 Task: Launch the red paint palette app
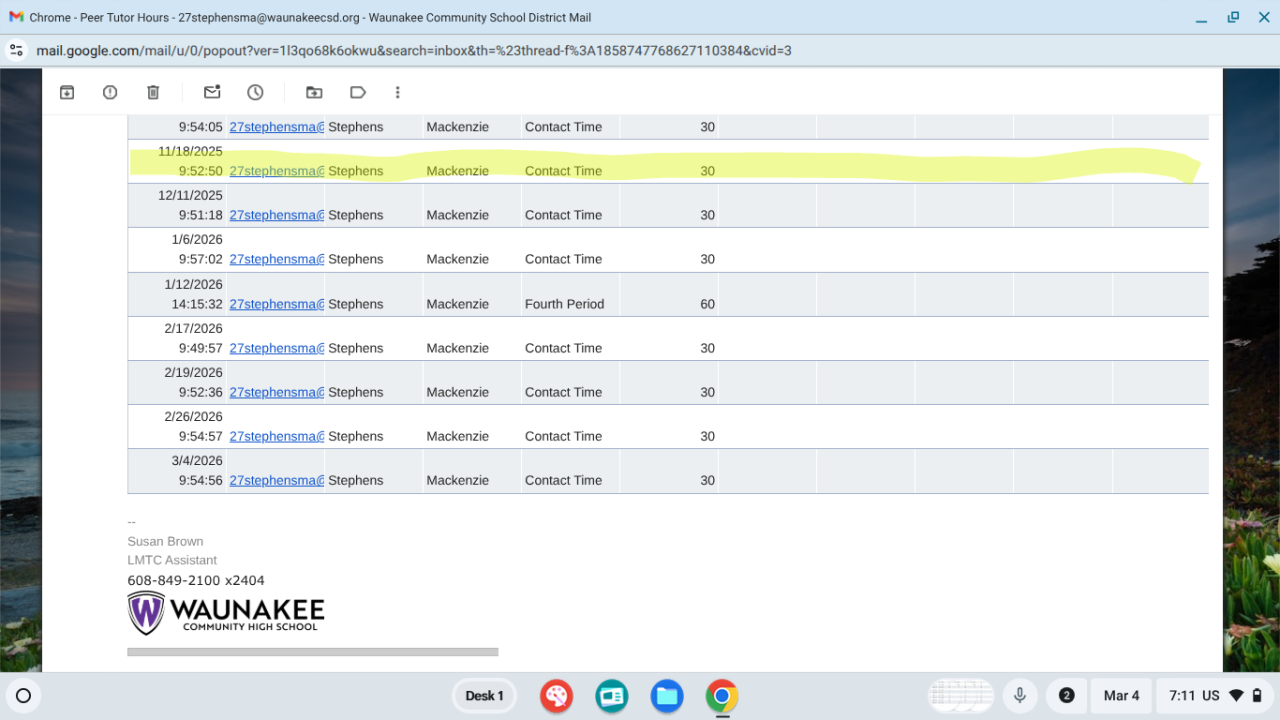[x=556, y=696]
